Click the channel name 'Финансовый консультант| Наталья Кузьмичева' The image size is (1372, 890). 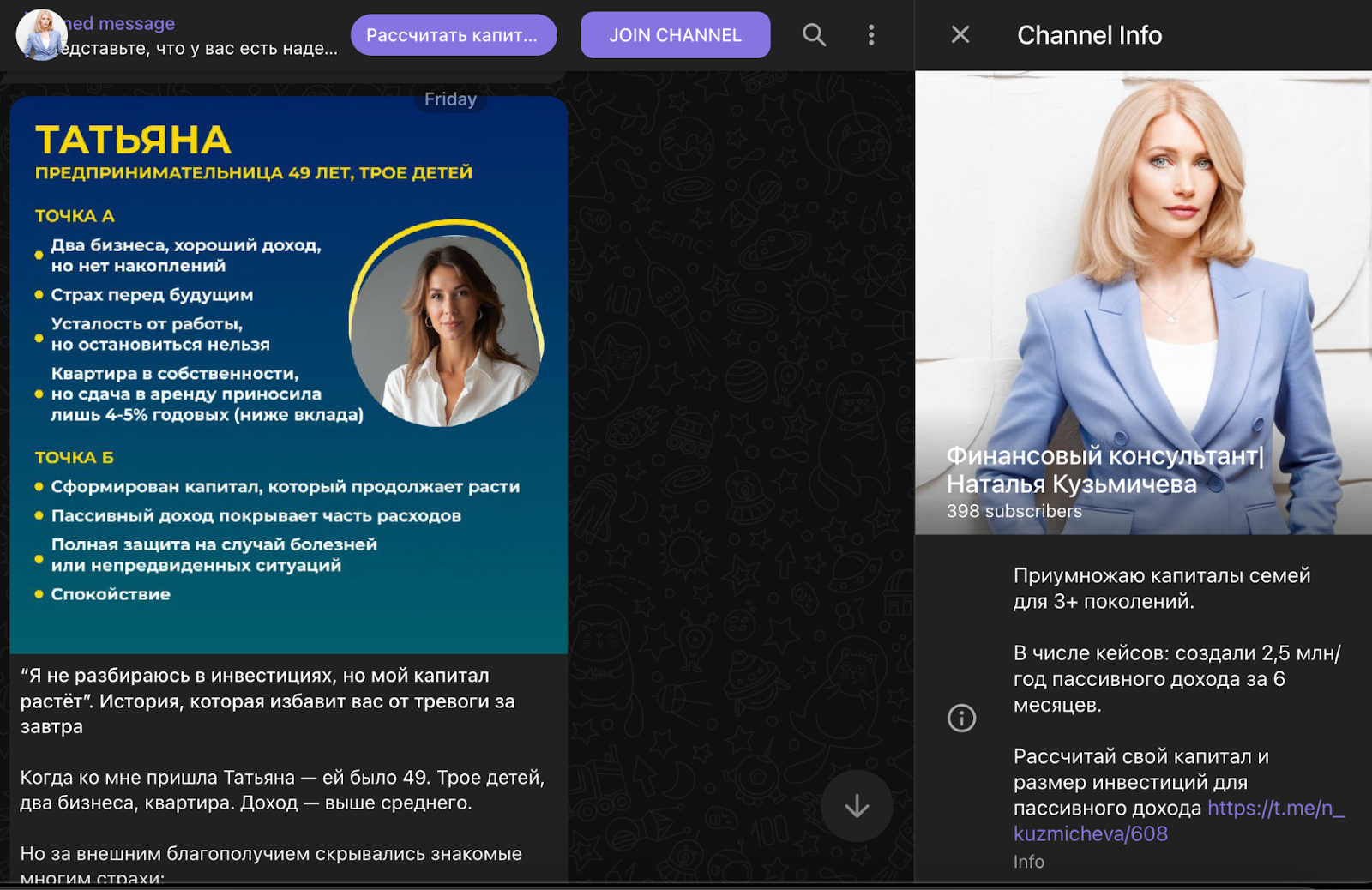[1105, 470]
